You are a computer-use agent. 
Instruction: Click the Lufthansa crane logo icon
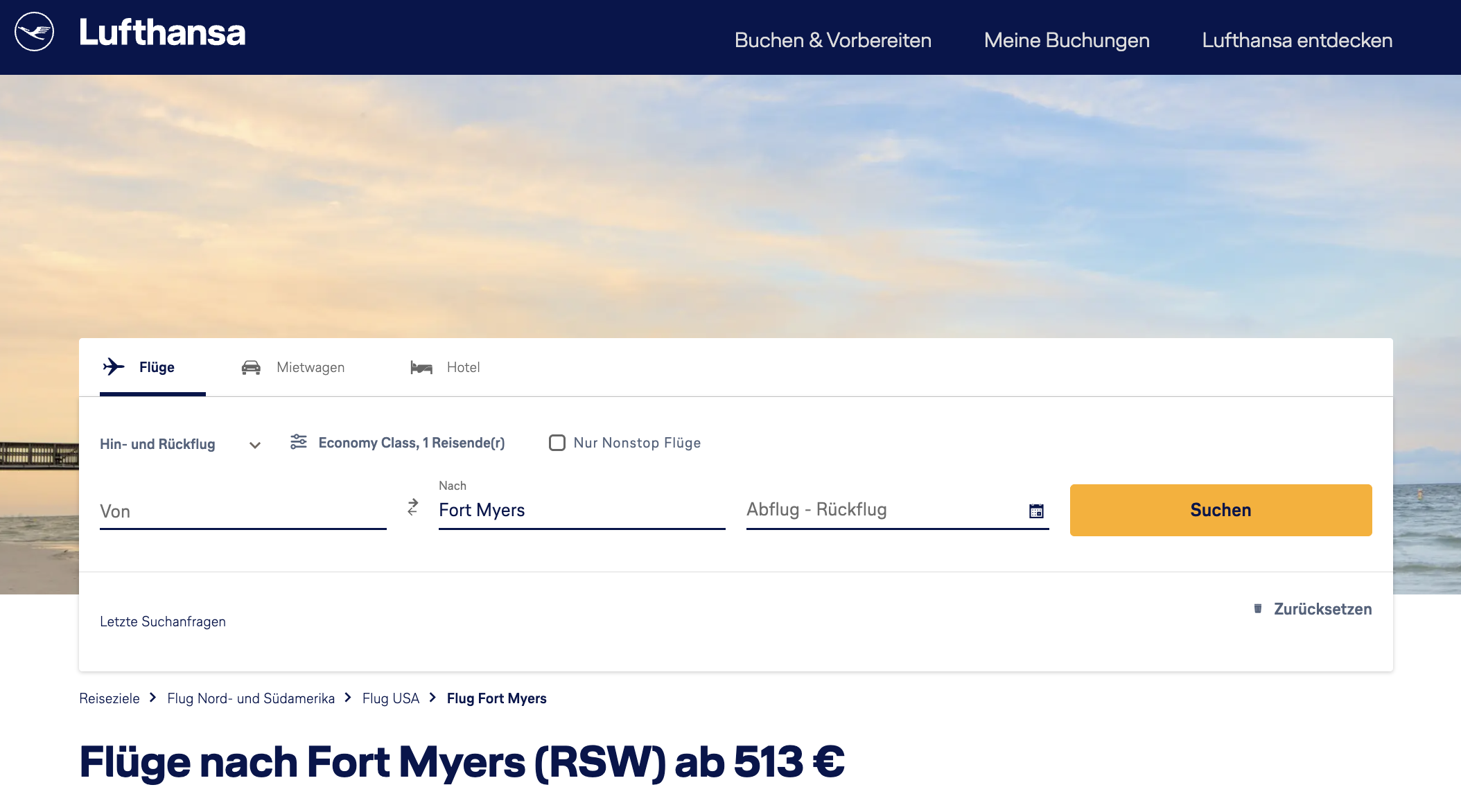tap(34, 32)
